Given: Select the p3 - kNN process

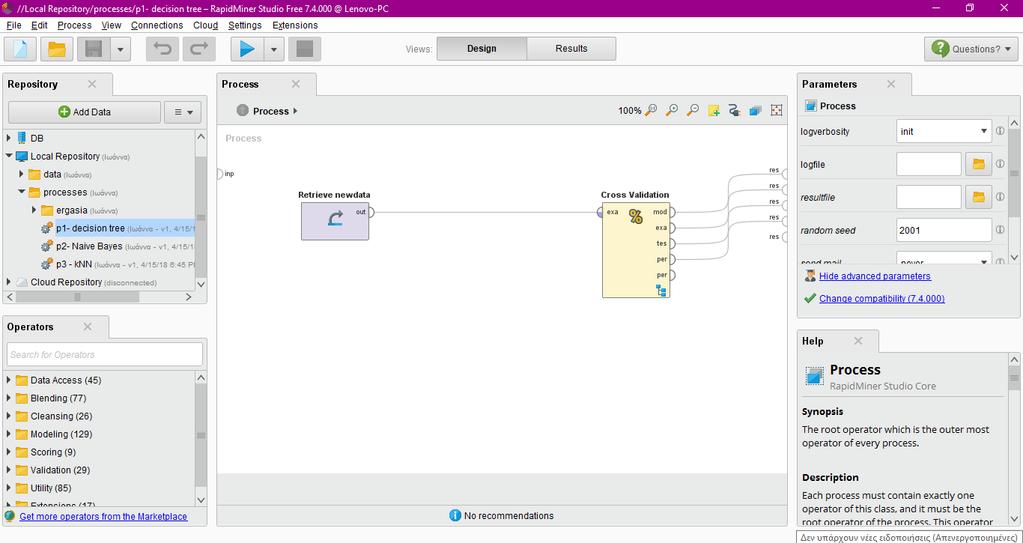Looking at the screenshot, I should (74, 264).
